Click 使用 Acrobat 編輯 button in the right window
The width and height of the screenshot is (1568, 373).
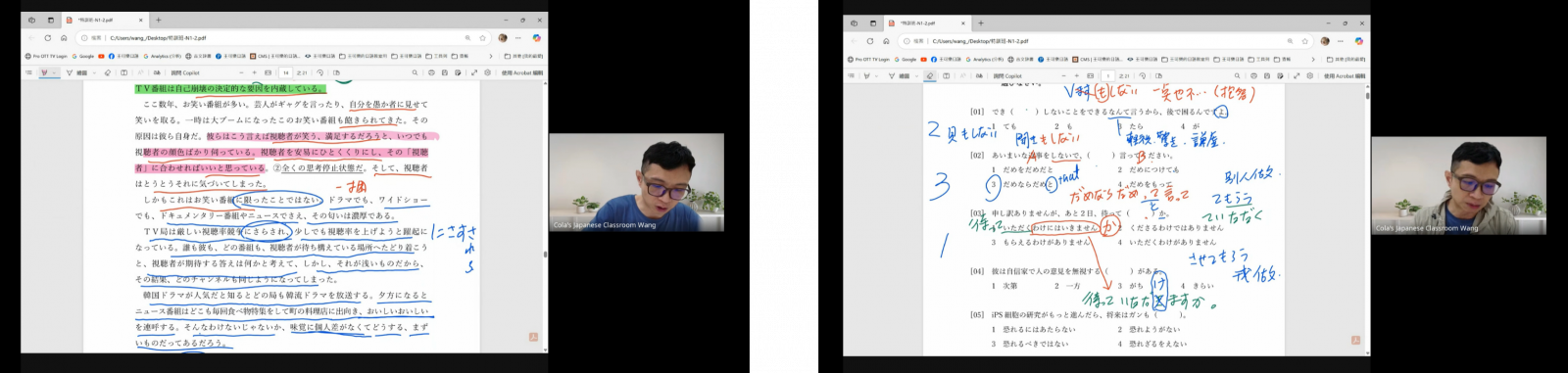pyautogui.click(x=1345, y=75)
